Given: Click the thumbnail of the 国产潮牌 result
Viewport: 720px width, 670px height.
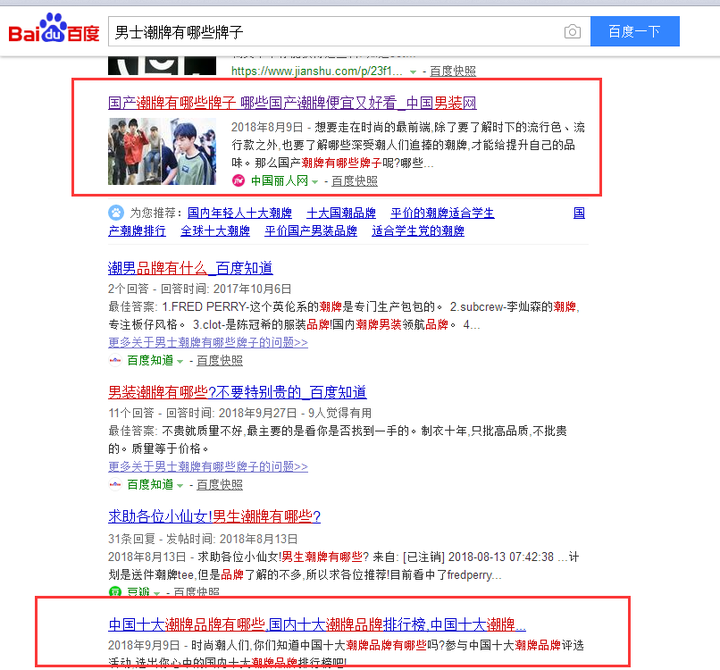Looking at the screenshot, I should point(162,152).
